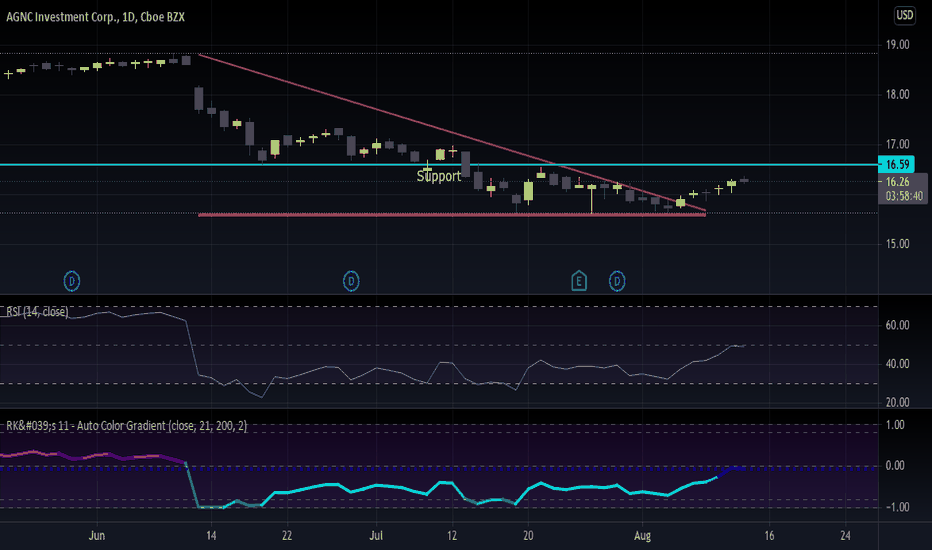The width and height of the screenshot is (932, 550).
Task: Click the earnings E marker
Action: coord(579,281)
